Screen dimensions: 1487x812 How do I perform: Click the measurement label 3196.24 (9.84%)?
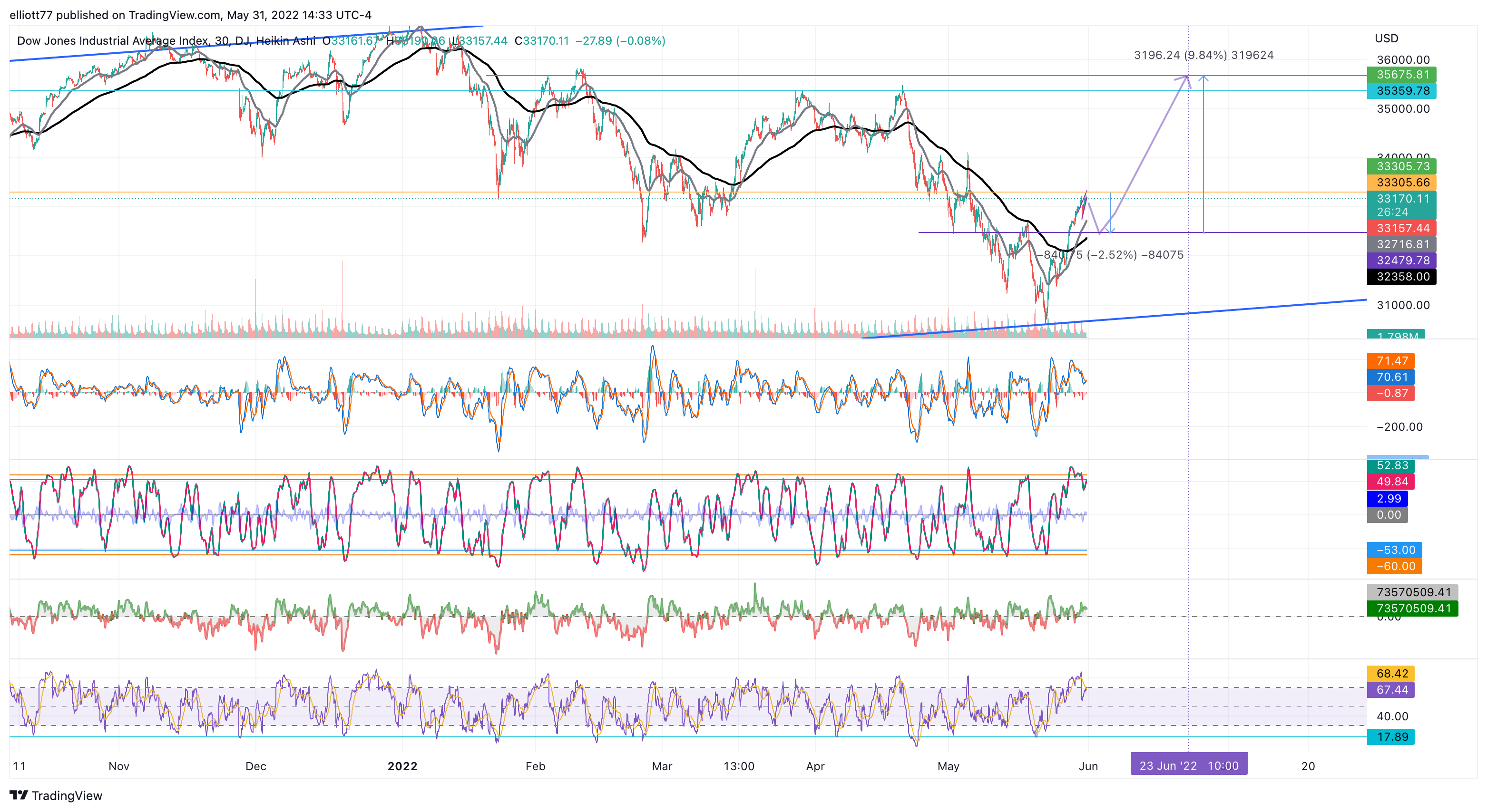coord(1181,56)
